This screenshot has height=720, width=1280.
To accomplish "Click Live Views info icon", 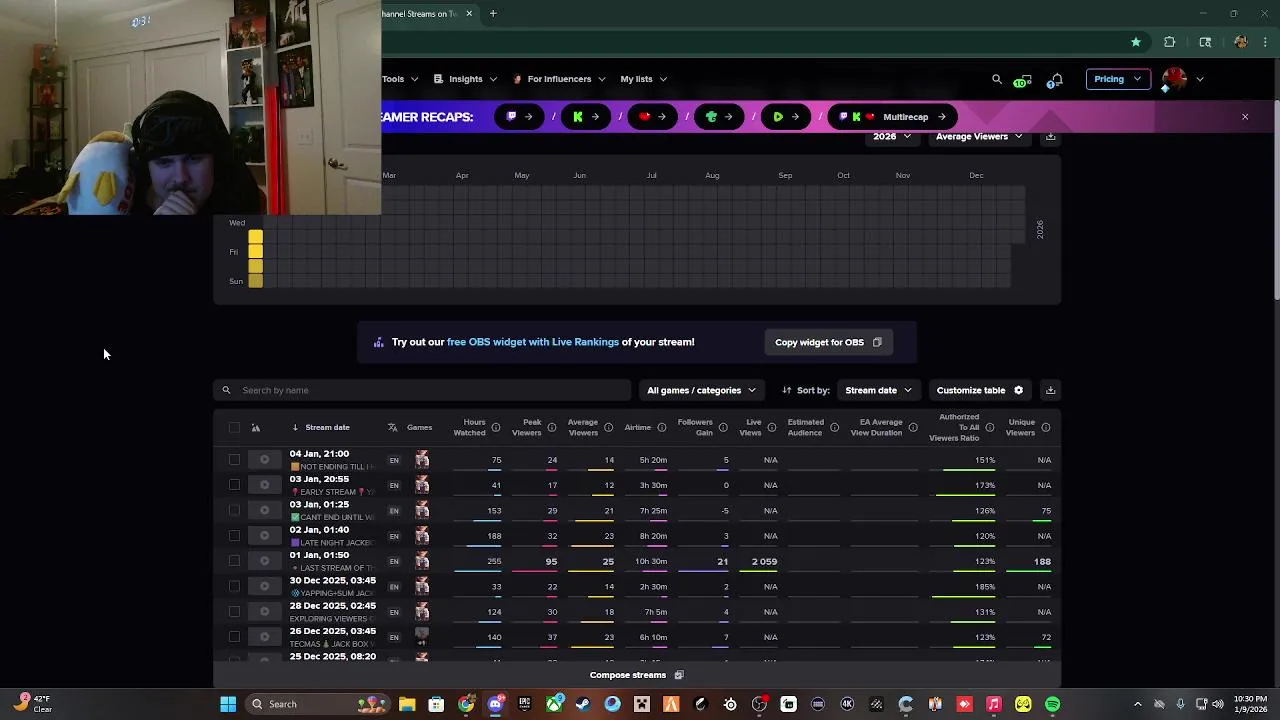I will click(771, 428).
